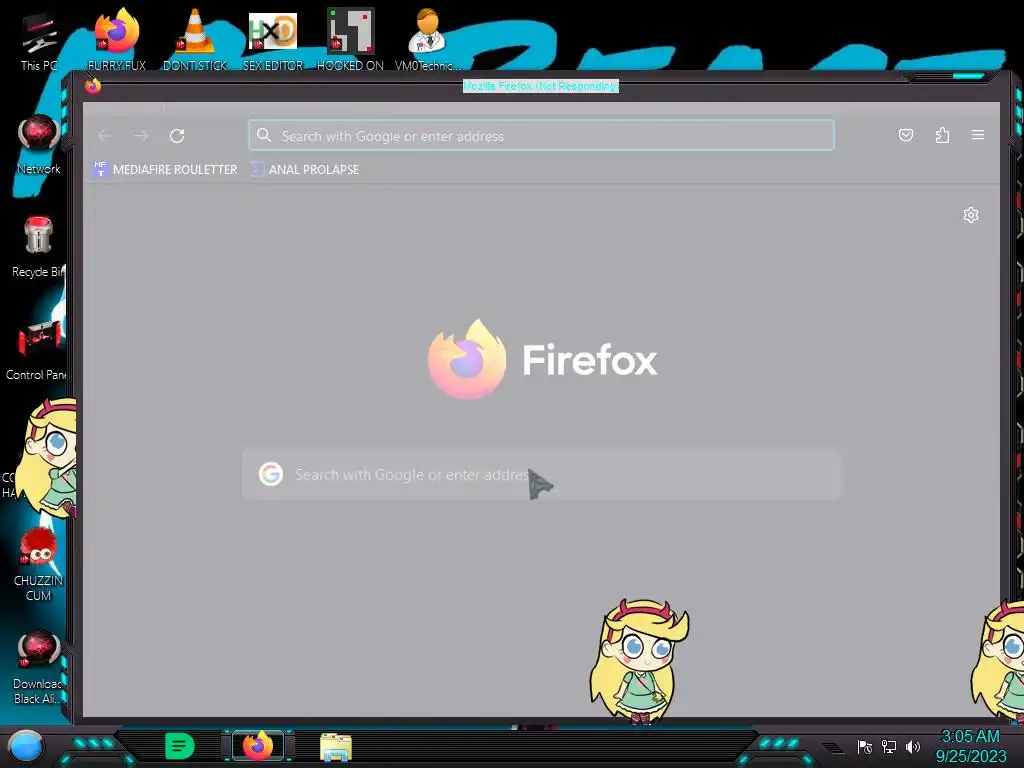The height and width of the screenshot is (768, 1024).
Task: Open the volume speaker tray icon
Action: 913,746
